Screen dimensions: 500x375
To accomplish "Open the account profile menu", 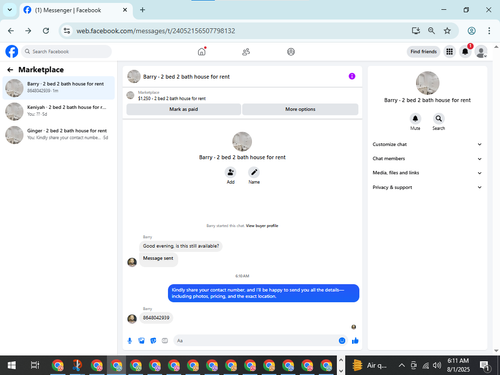I will tap(481, 52).
